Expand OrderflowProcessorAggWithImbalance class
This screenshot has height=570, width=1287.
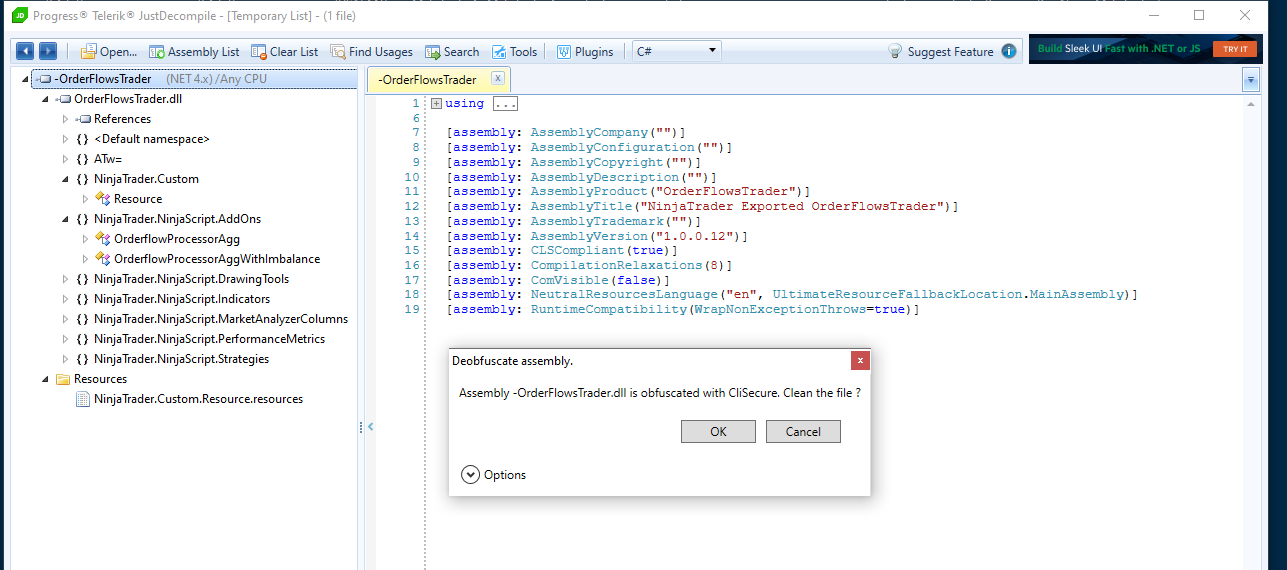tap(85, 259)
